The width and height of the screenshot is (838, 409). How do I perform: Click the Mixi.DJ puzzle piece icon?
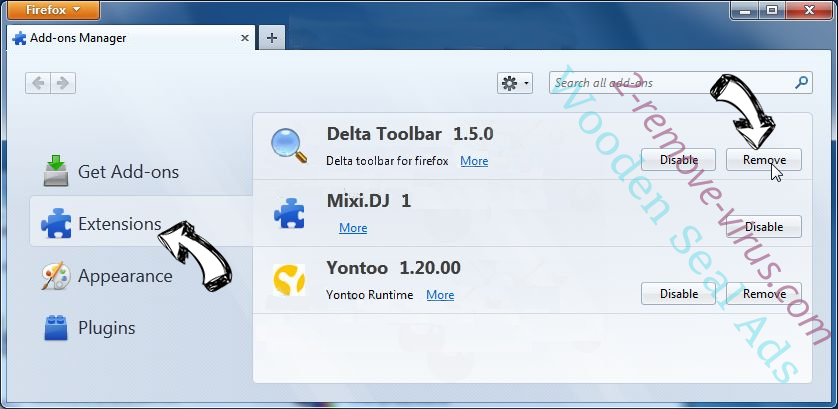click(289, 213)
